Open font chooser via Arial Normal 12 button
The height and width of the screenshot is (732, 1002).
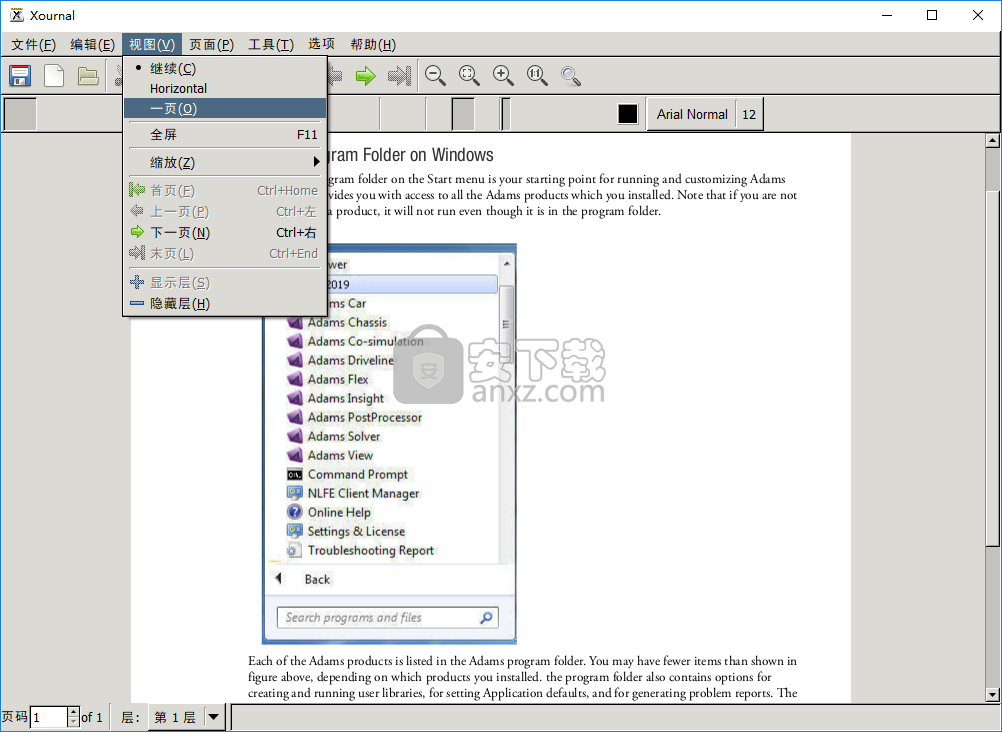(705, 114)
